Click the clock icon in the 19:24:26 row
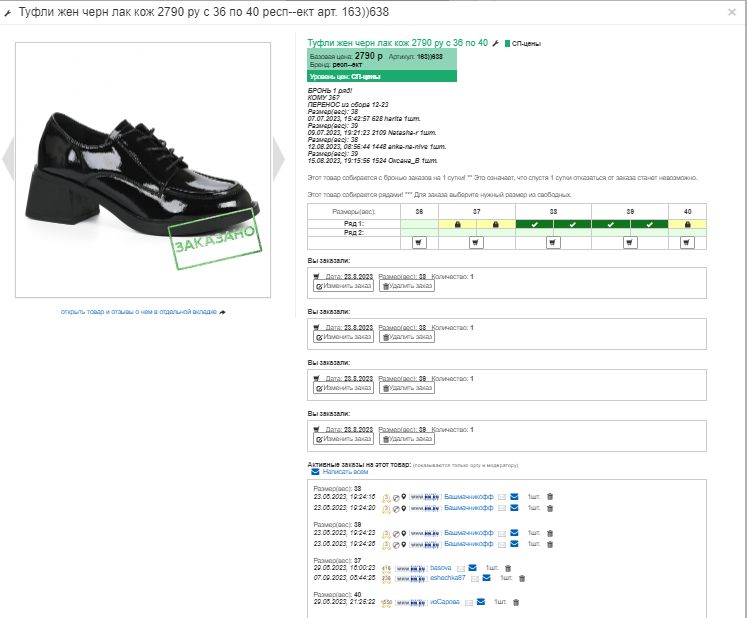 point(396,544)
